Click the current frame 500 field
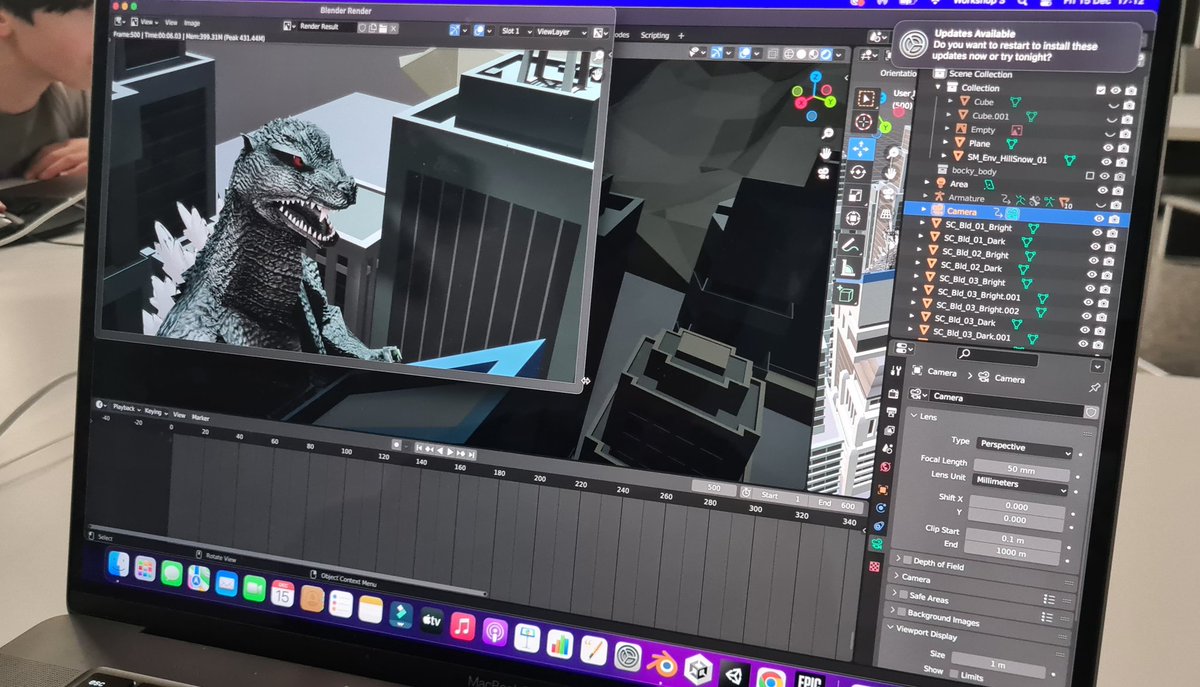 tap(713, 487)
